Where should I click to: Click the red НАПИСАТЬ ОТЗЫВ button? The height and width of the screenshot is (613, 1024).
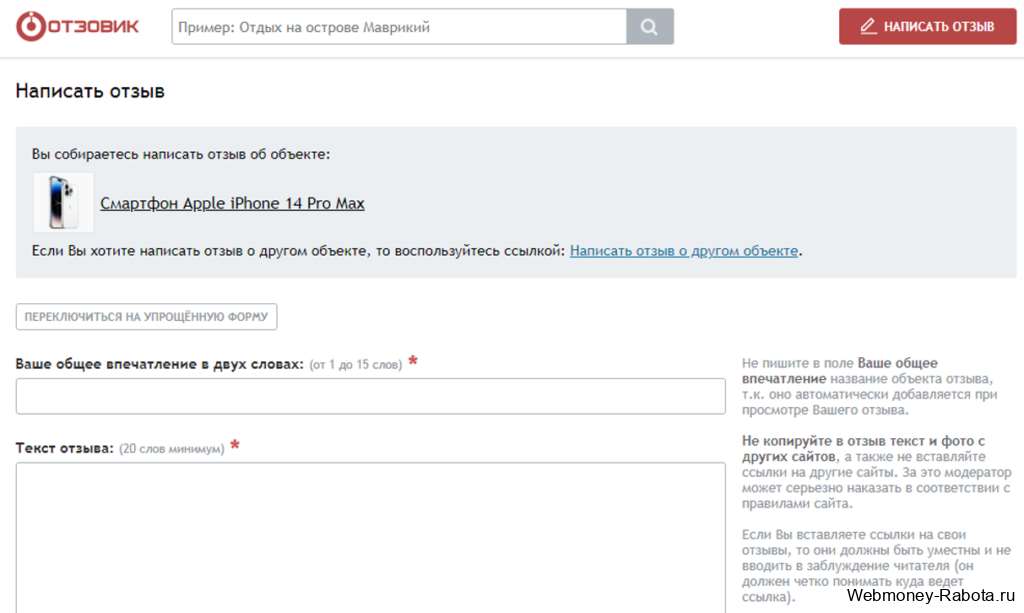point(927,27)
